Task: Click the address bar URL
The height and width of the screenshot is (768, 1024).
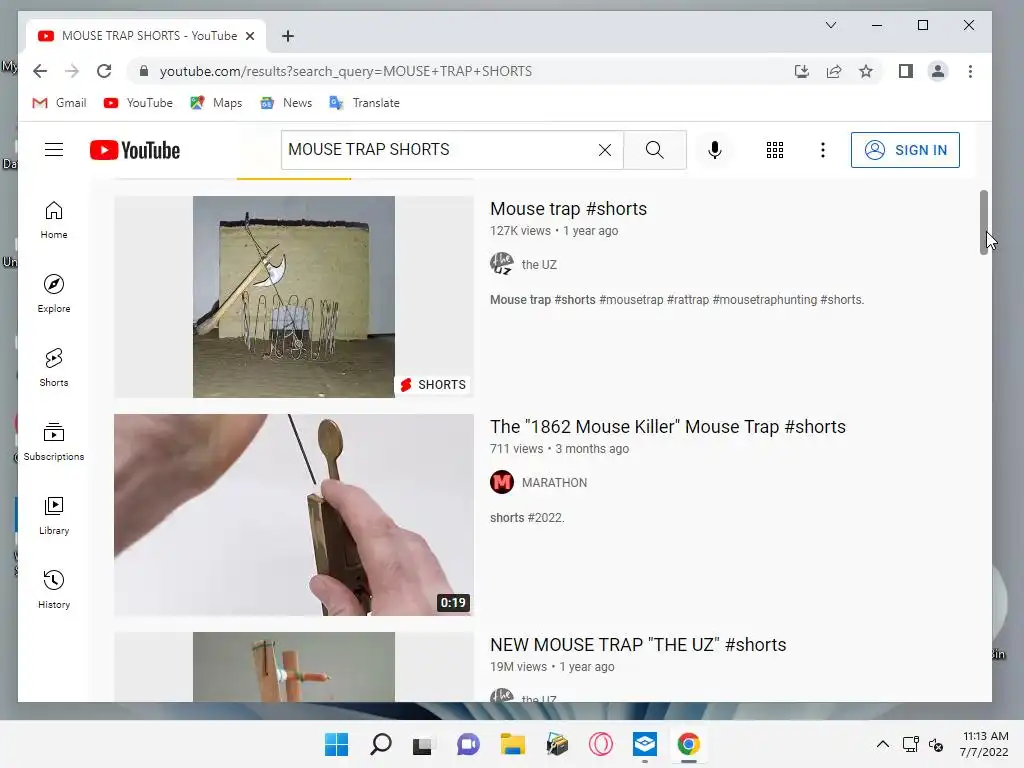Action: coord(346,71)
